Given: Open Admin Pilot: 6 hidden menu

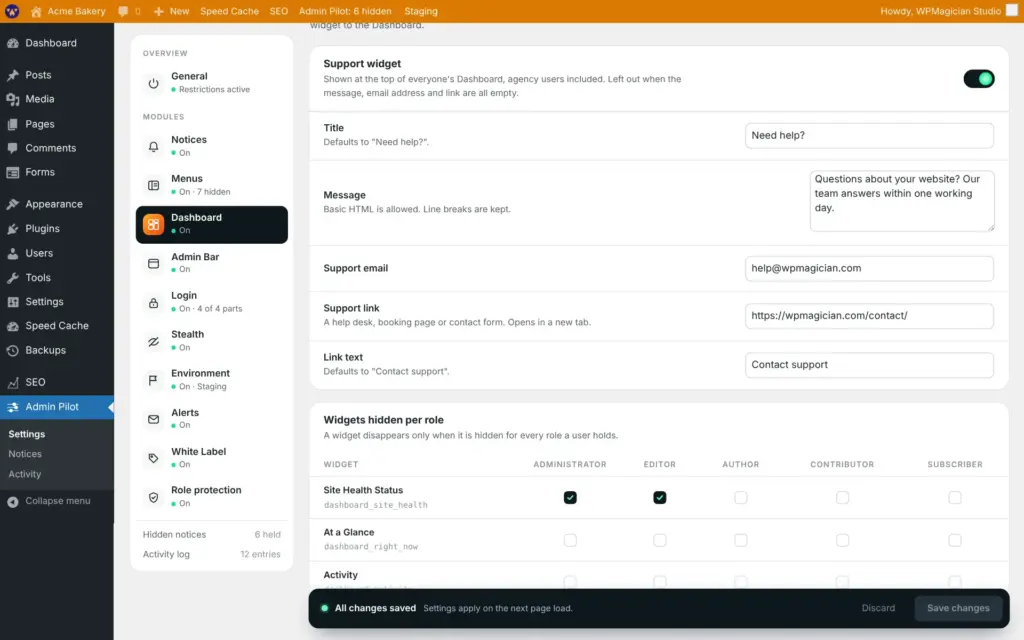Looking at the screenshot, I should tap(345, 11).
